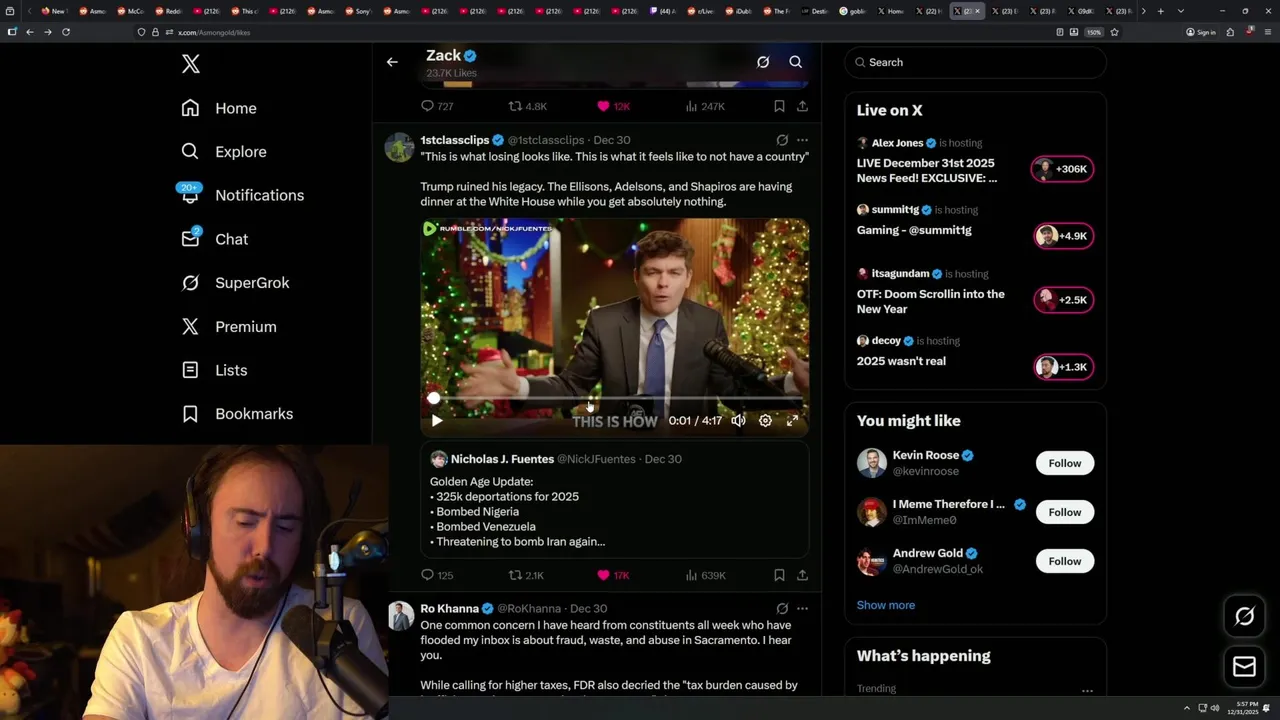Image resolution: width=1280 pixels, height=720 pixels.
Task: Open Notifications in the sidebar
Action: pyautogui.click(x=242, y=195)
